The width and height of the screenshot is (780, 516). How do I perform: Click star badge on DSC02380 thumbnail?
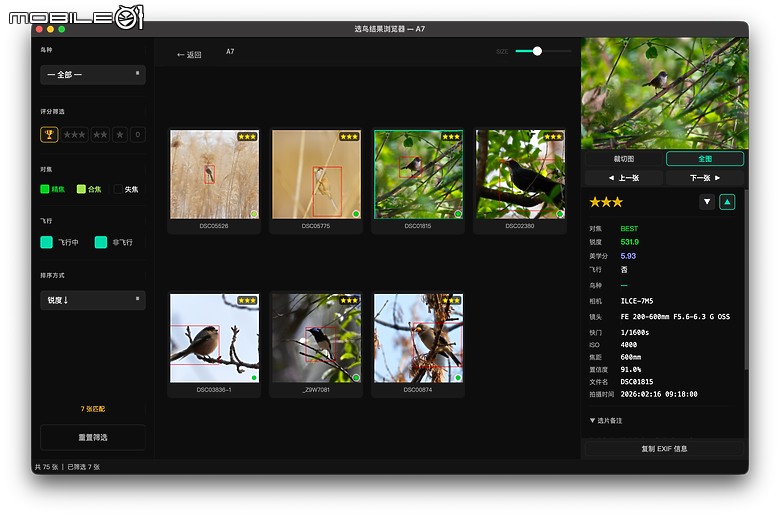[553, 136]
